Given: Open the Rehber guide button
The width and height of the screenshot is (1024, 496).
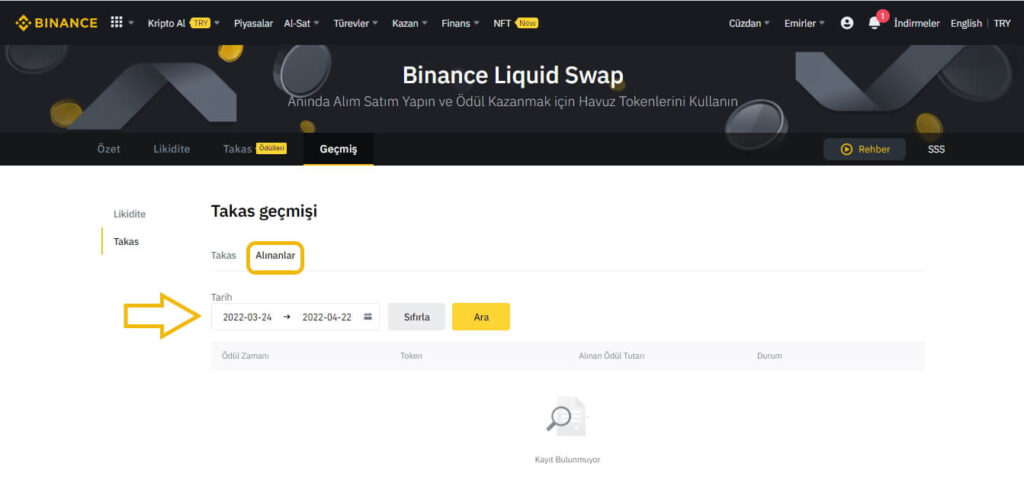Looking at the screenshot, I should coord(865,149).
